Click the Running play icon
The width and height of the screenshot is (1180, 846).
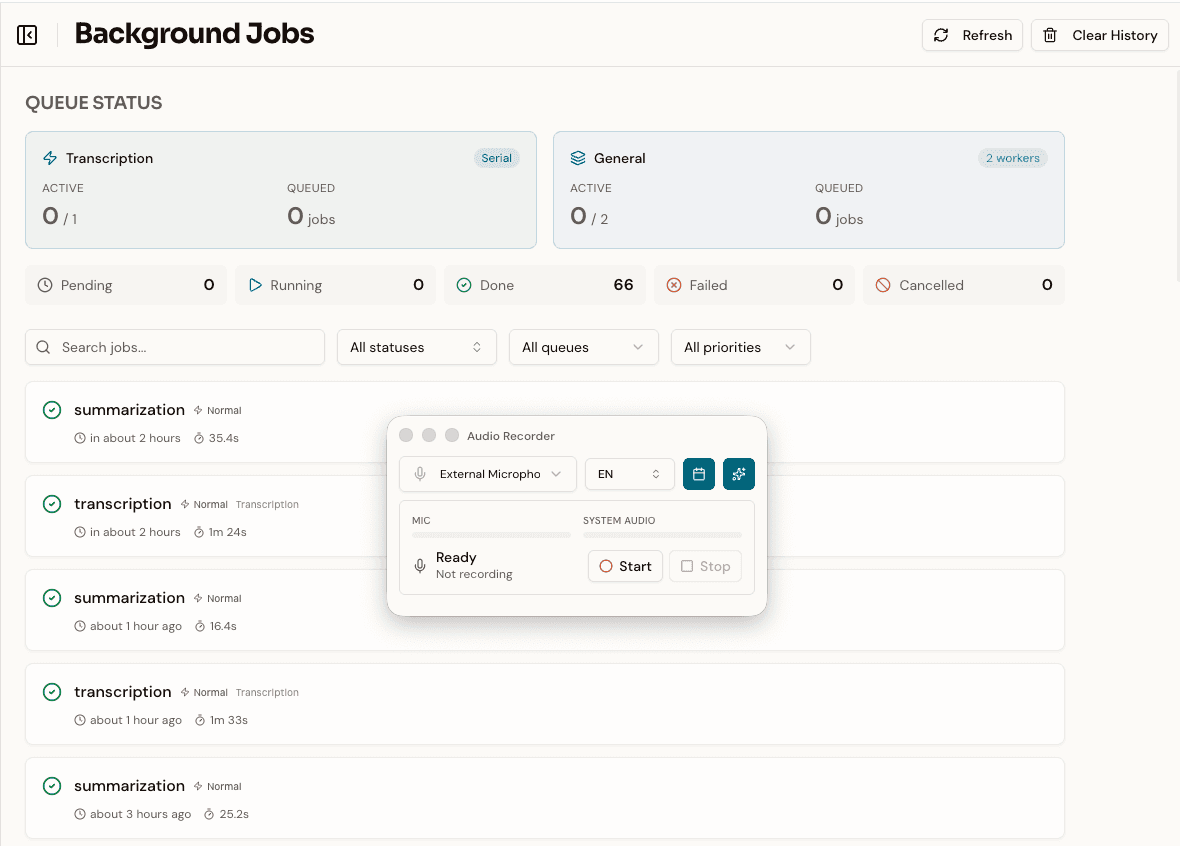pyautogui.click(x=255, y=285)
